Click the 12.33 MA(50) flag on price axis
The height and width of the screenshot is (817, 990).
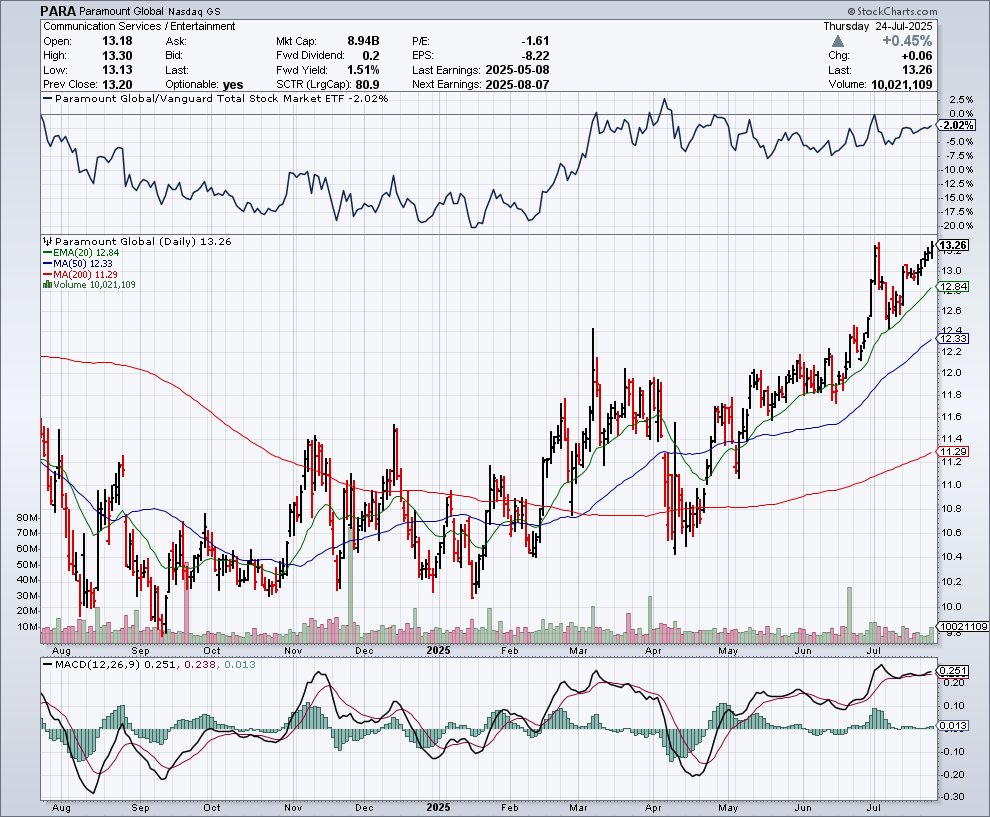click(952, 338)
